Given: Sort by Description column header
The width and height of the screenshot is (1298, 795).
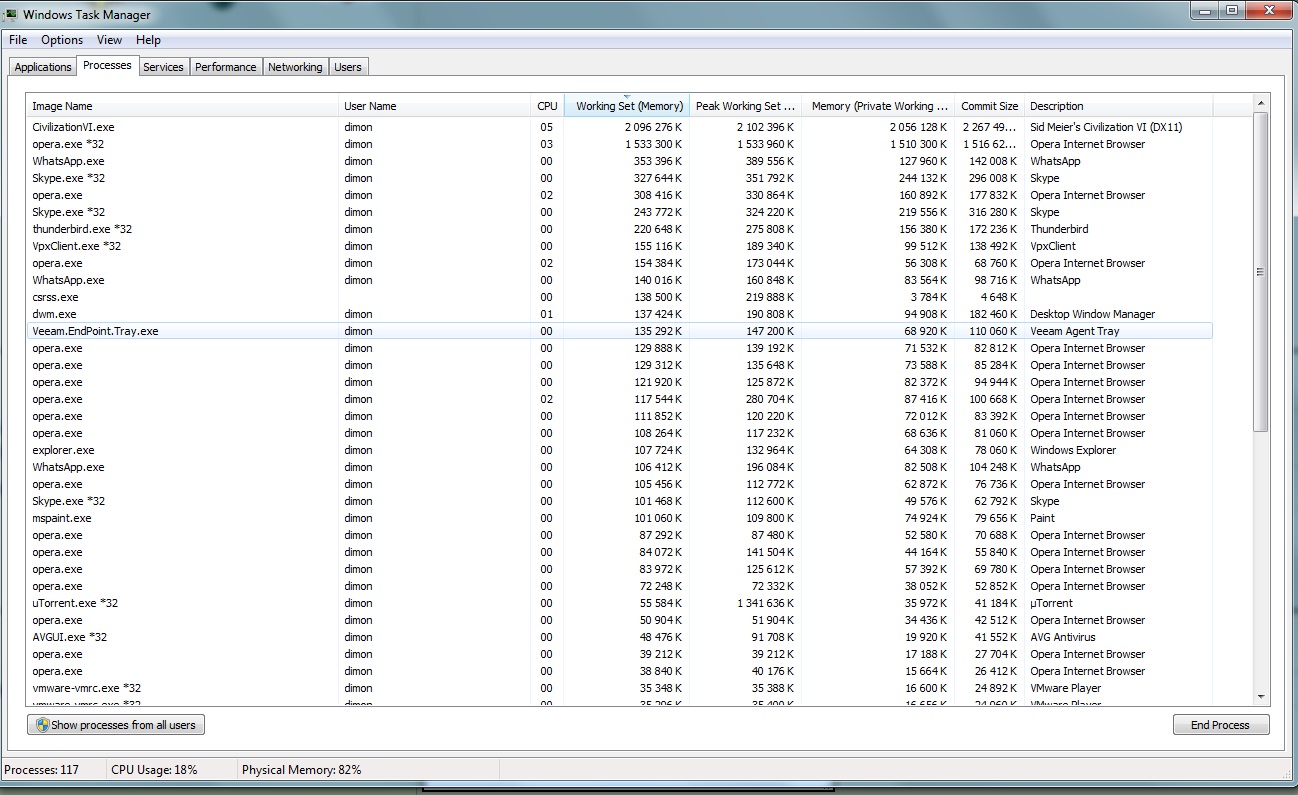Looking at the screenshot, I should click(x=1118, y=106).
